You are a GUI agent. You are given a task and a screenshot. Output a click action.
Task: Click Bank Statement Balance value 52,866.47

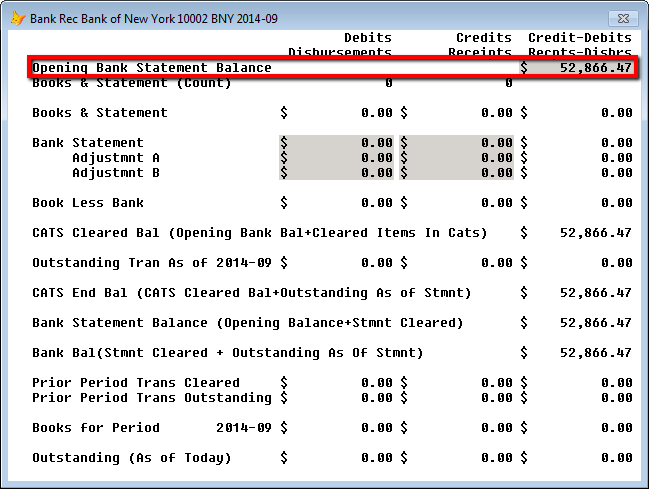(596, 323)
